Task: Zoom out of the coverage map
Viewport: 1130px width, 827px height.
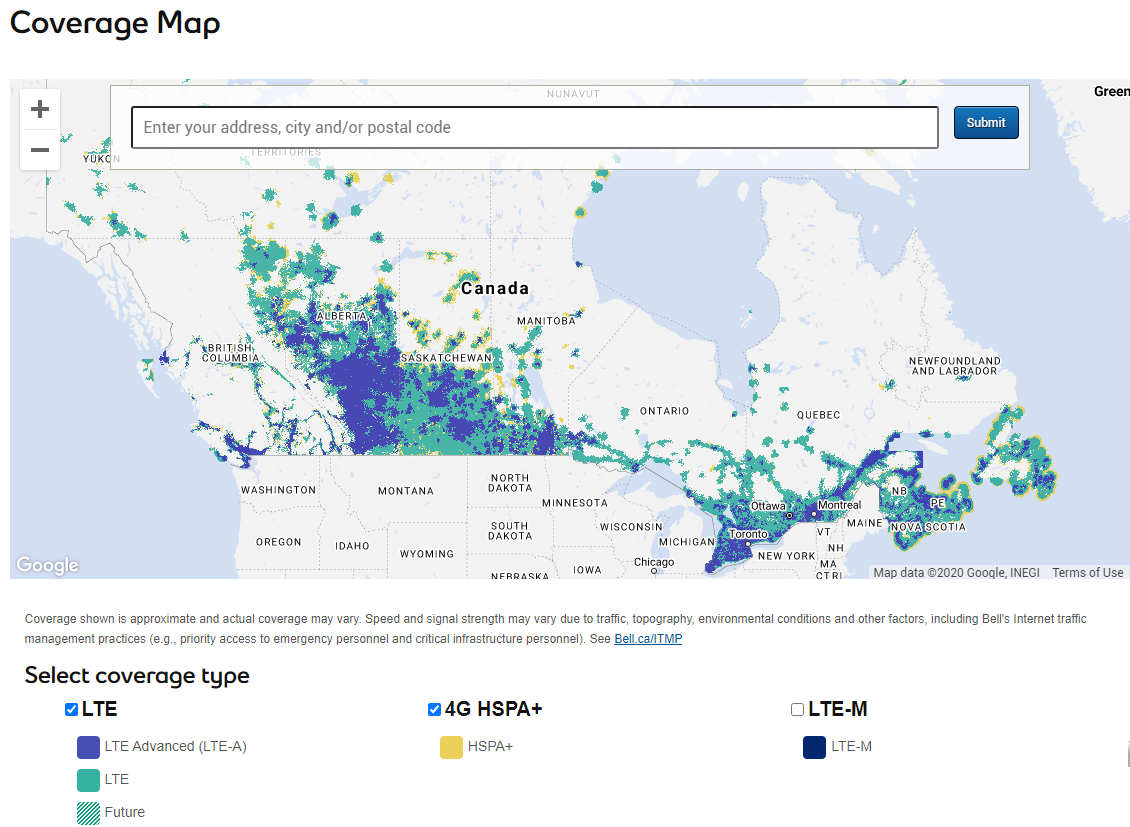Action: coord(40,150)
